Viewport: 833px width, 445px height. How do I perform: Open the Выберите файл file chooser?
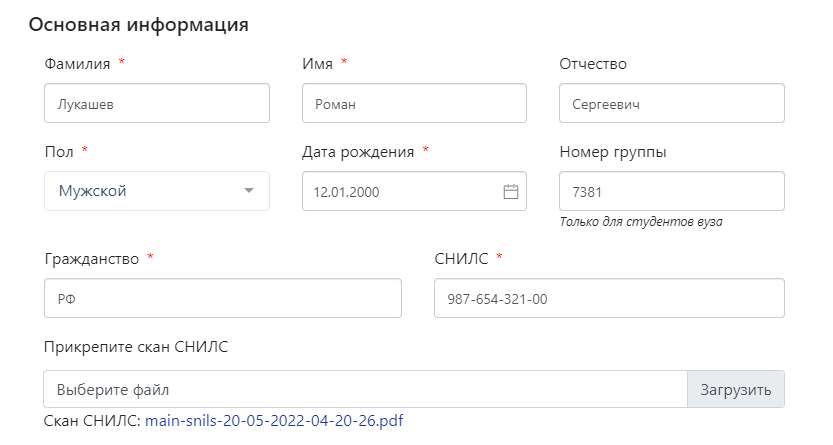(x=366, y=389)
